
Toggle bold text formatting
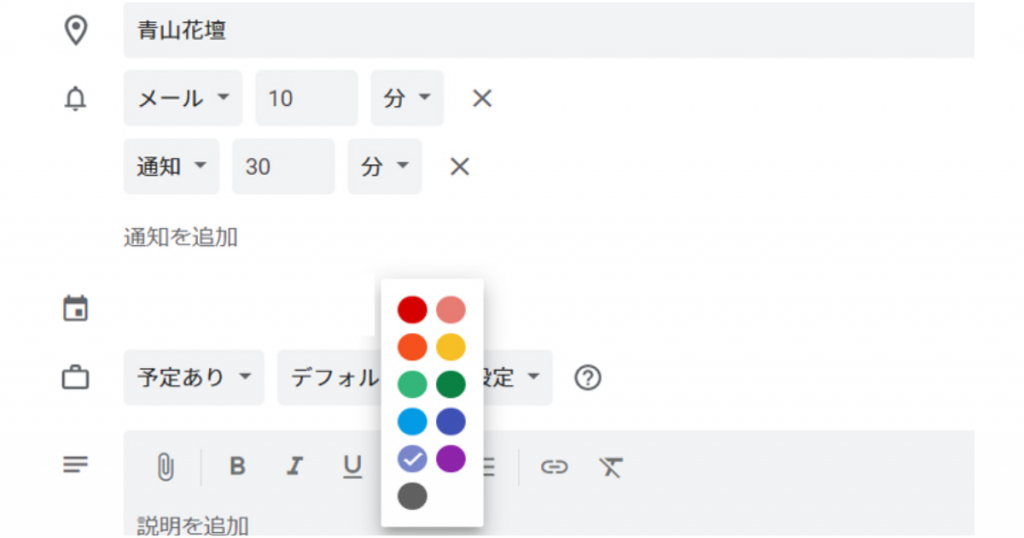[237, 466]
